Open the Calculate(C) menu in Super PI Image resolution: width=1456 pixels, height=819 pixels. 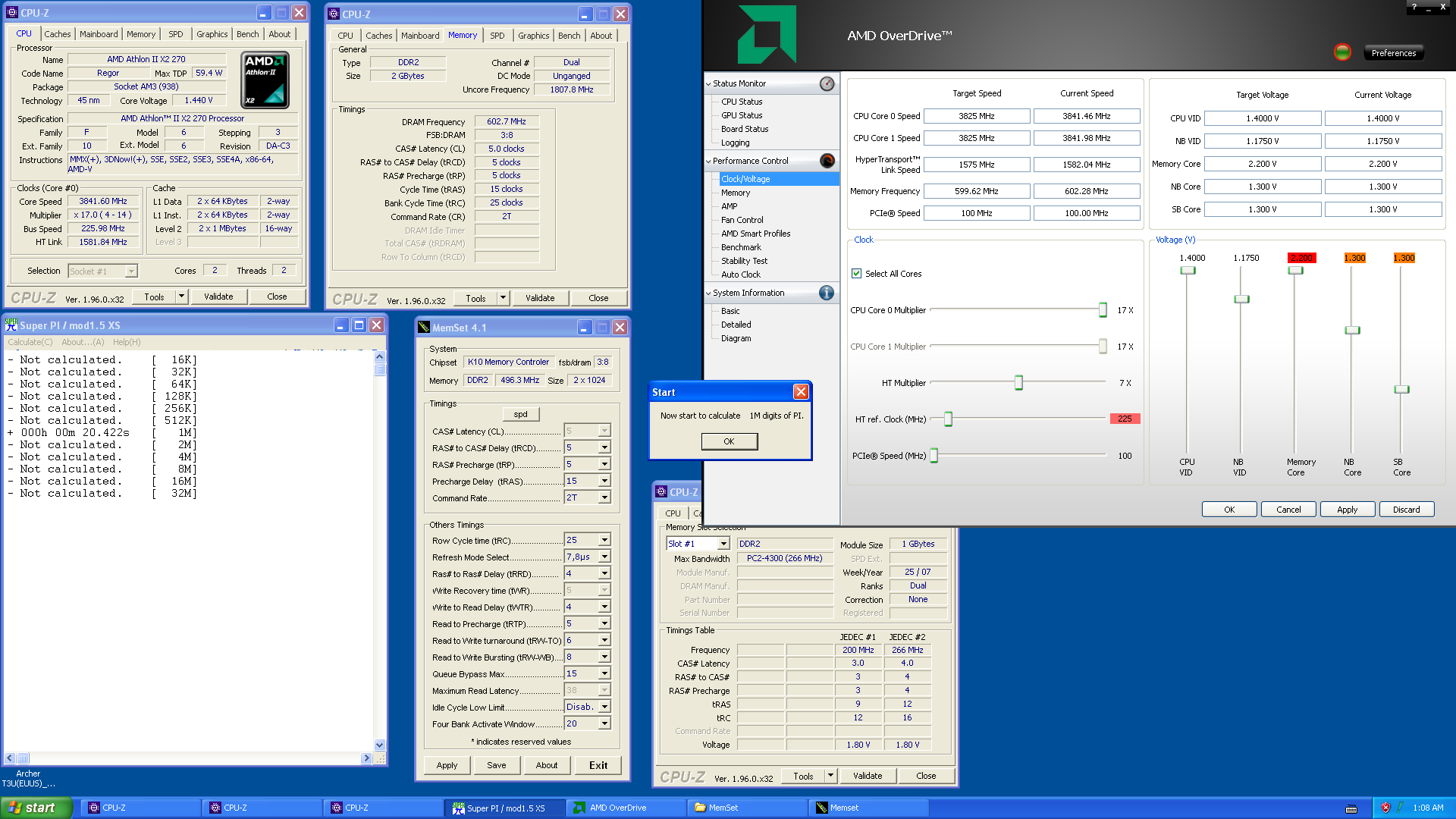point(30,342)
